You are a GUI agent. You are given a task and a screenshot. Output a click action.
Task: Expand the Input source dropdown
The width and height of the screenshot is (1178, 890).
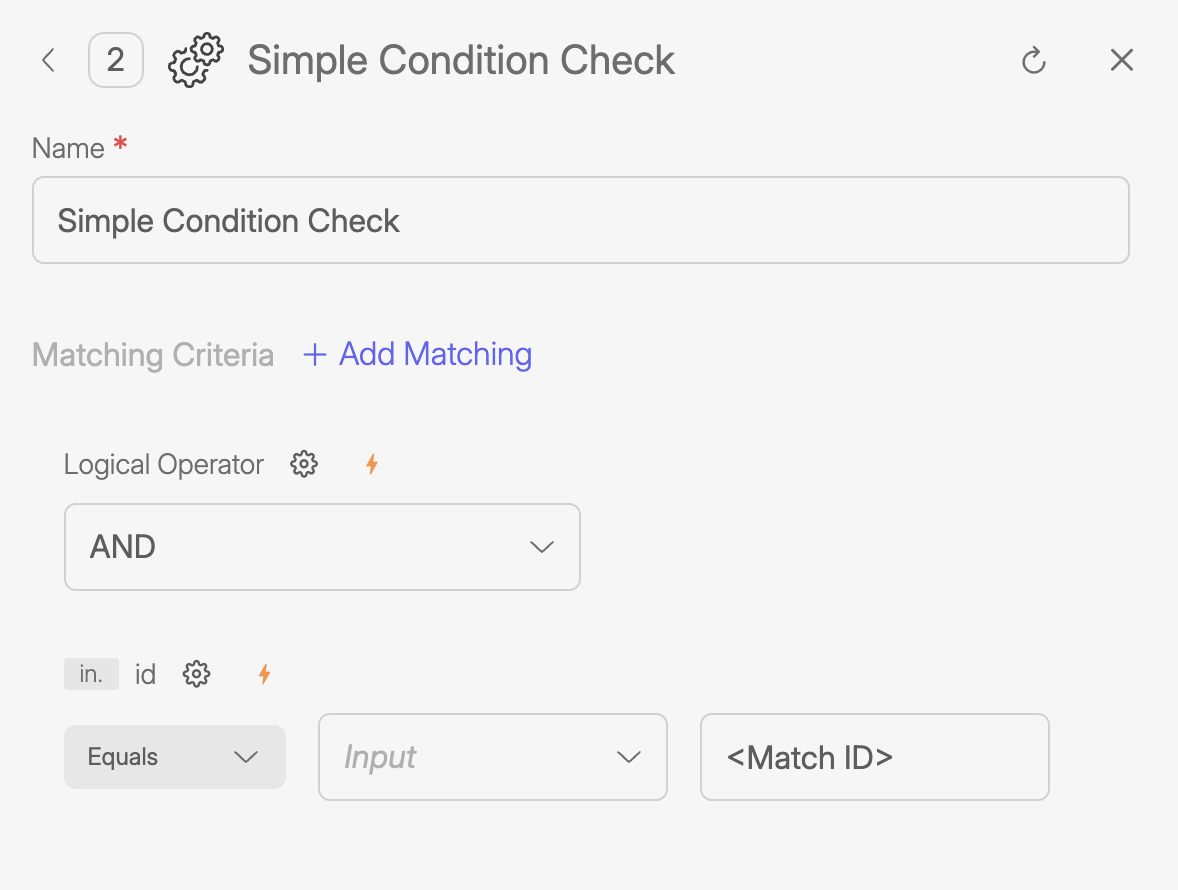coord(492,757)
